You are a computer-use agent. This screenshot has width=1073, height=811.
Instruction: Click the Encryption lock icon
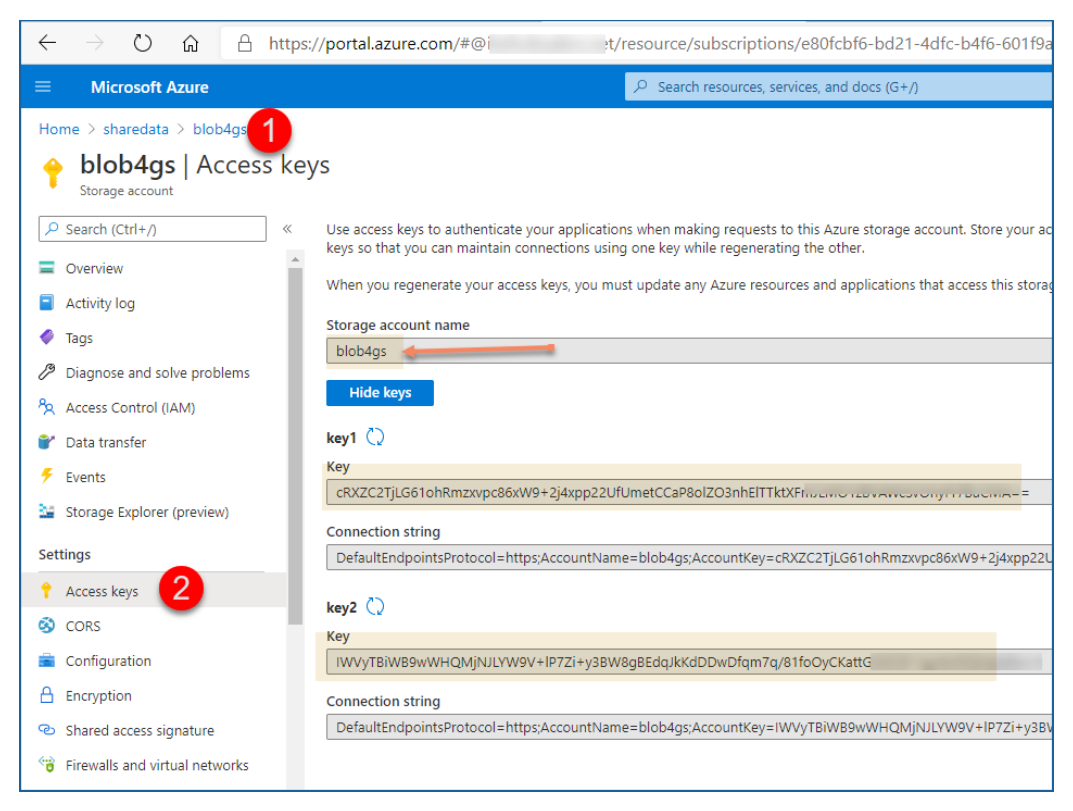(x=47, y=695)
